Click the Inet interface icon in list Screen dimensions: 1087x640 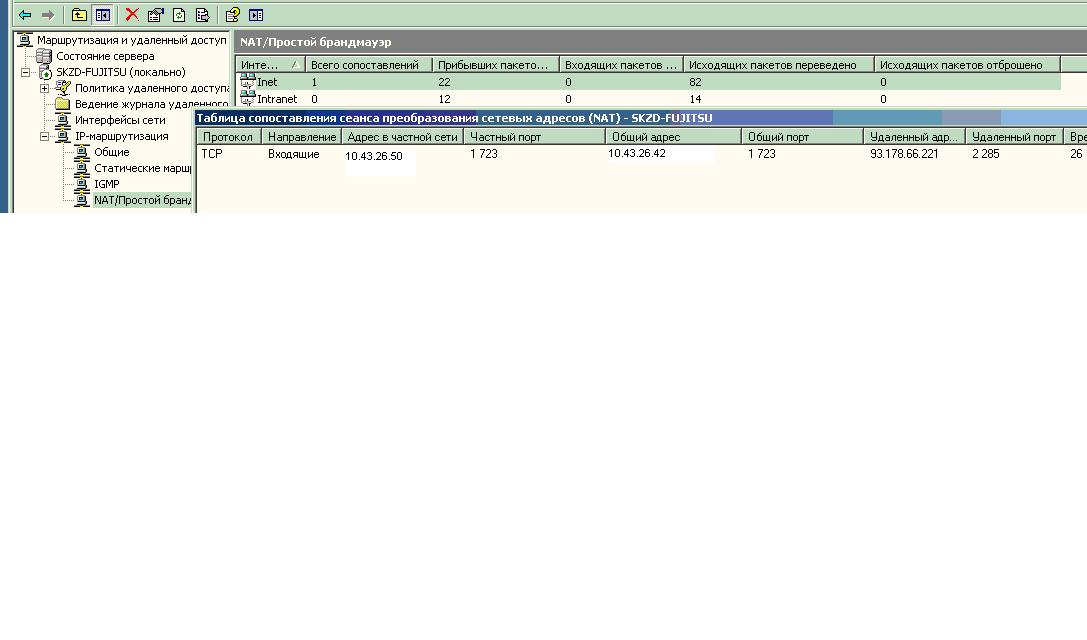click(247, 82)
